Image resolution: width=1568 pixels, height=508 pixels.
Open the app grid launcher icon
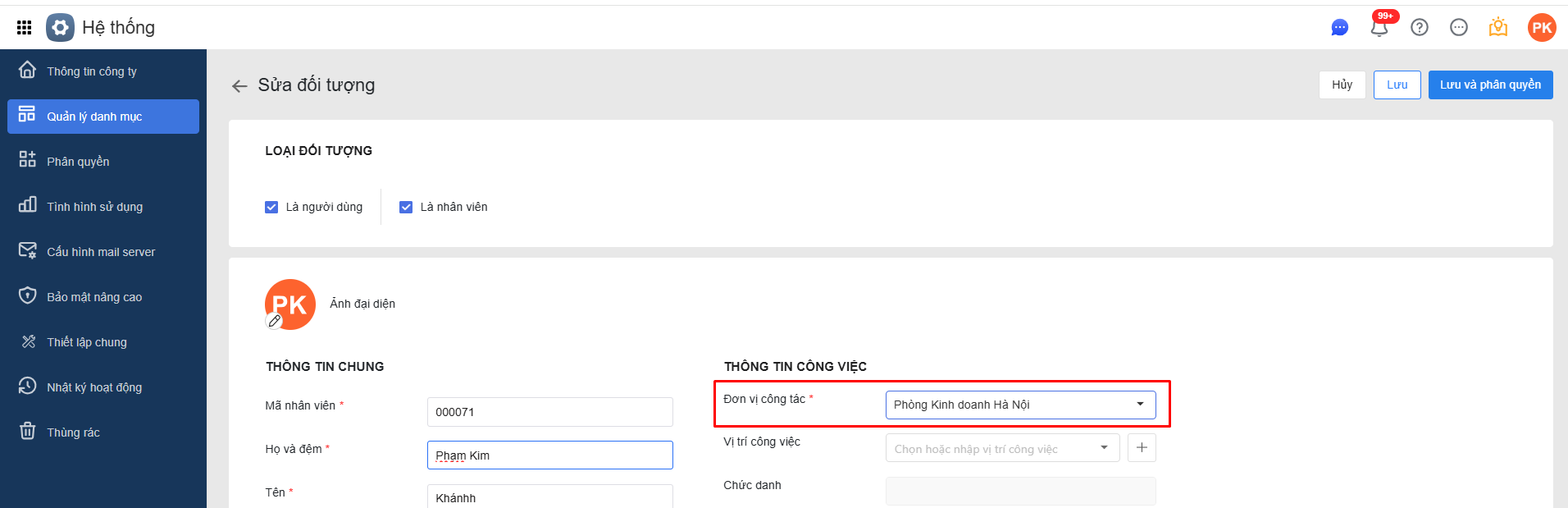tap(25, 28)
